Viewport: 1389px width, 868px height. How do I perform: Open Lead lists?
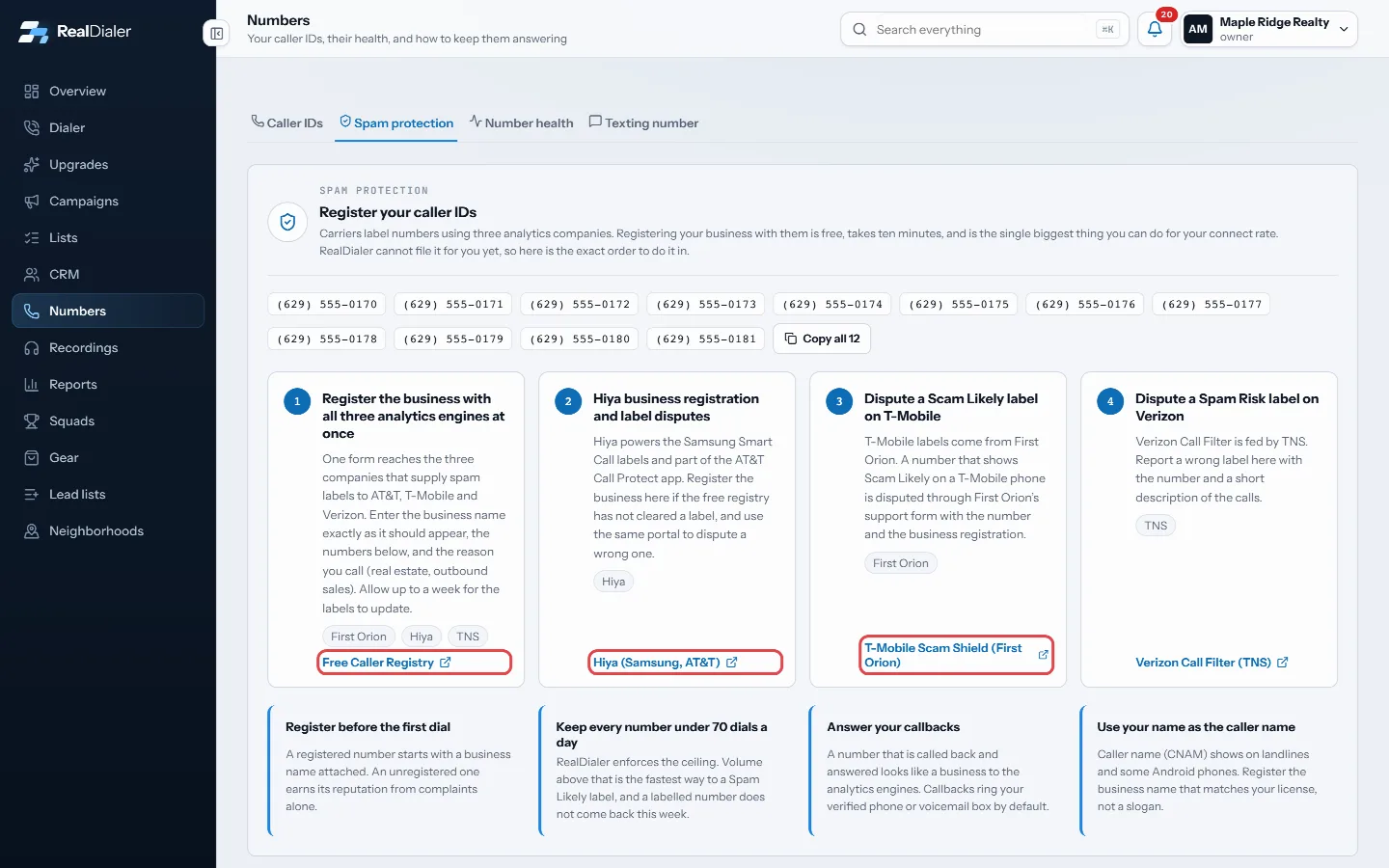coord(108,495)
